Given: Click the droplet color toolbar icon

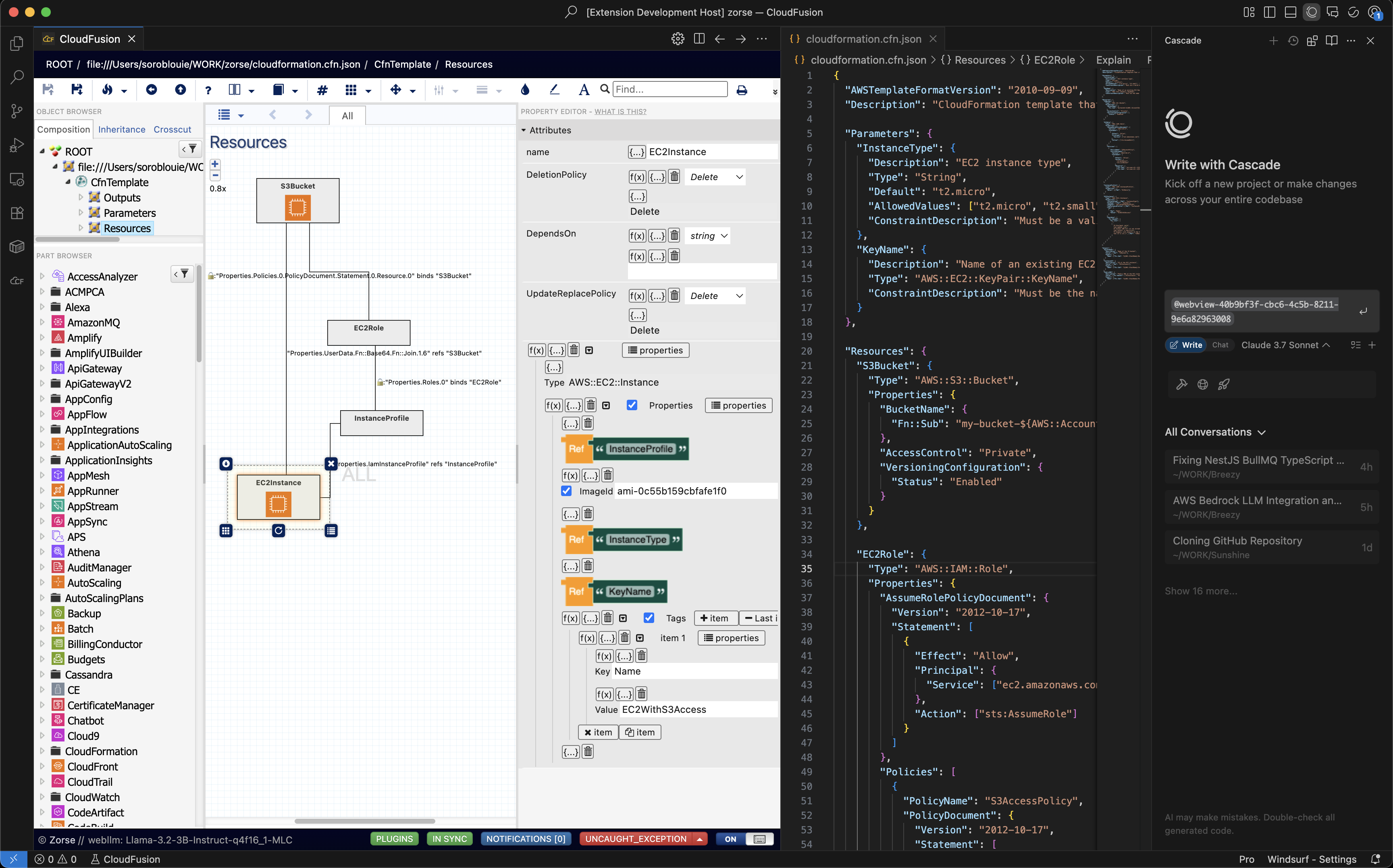Looking at the screenshot, I should point(525,89).
